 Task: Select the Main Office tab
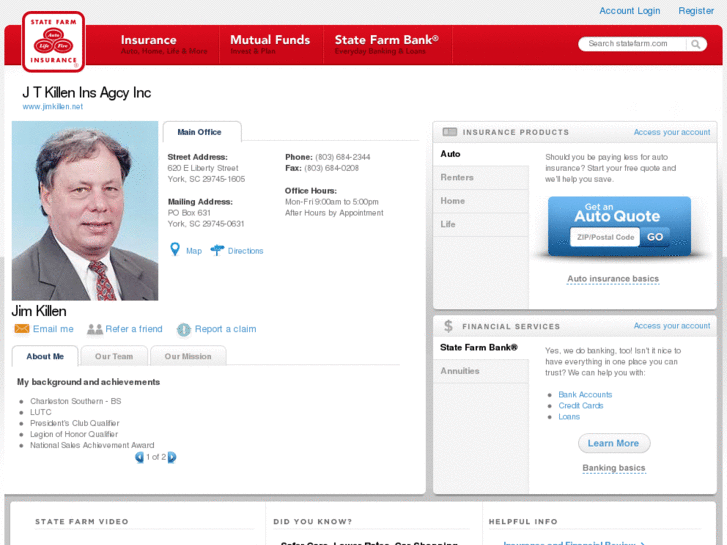(202, 132)
